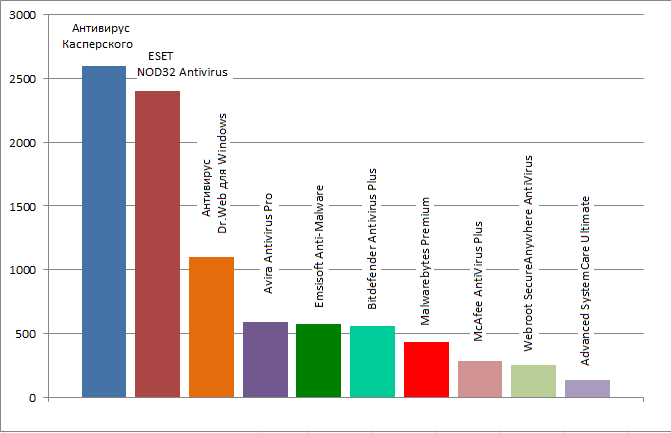Click the 'Avira Antivirus Pro' vertical label

268,243
